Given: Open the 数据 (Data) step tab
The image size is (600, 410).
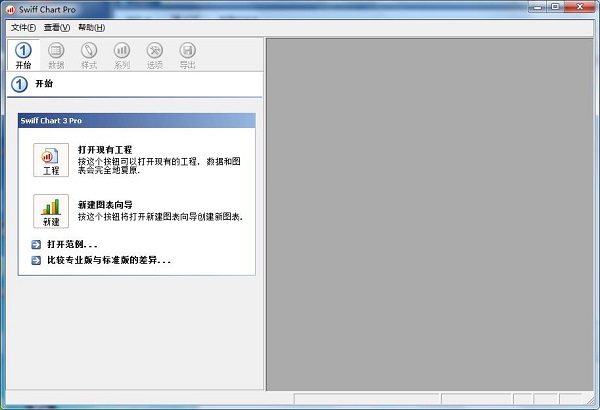Looking at the screenshot, I should (x=56, y=55).
